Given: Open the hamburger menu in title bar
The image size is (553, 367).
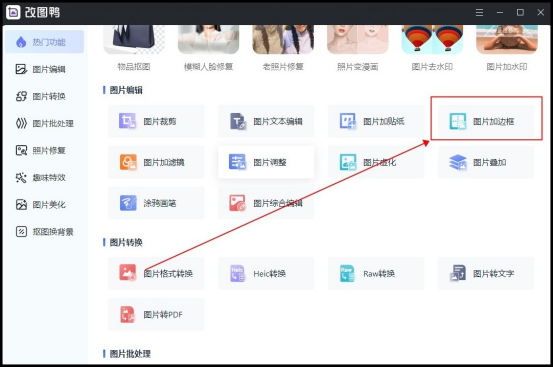Looking at the screenshot, I should pos(479,13).
